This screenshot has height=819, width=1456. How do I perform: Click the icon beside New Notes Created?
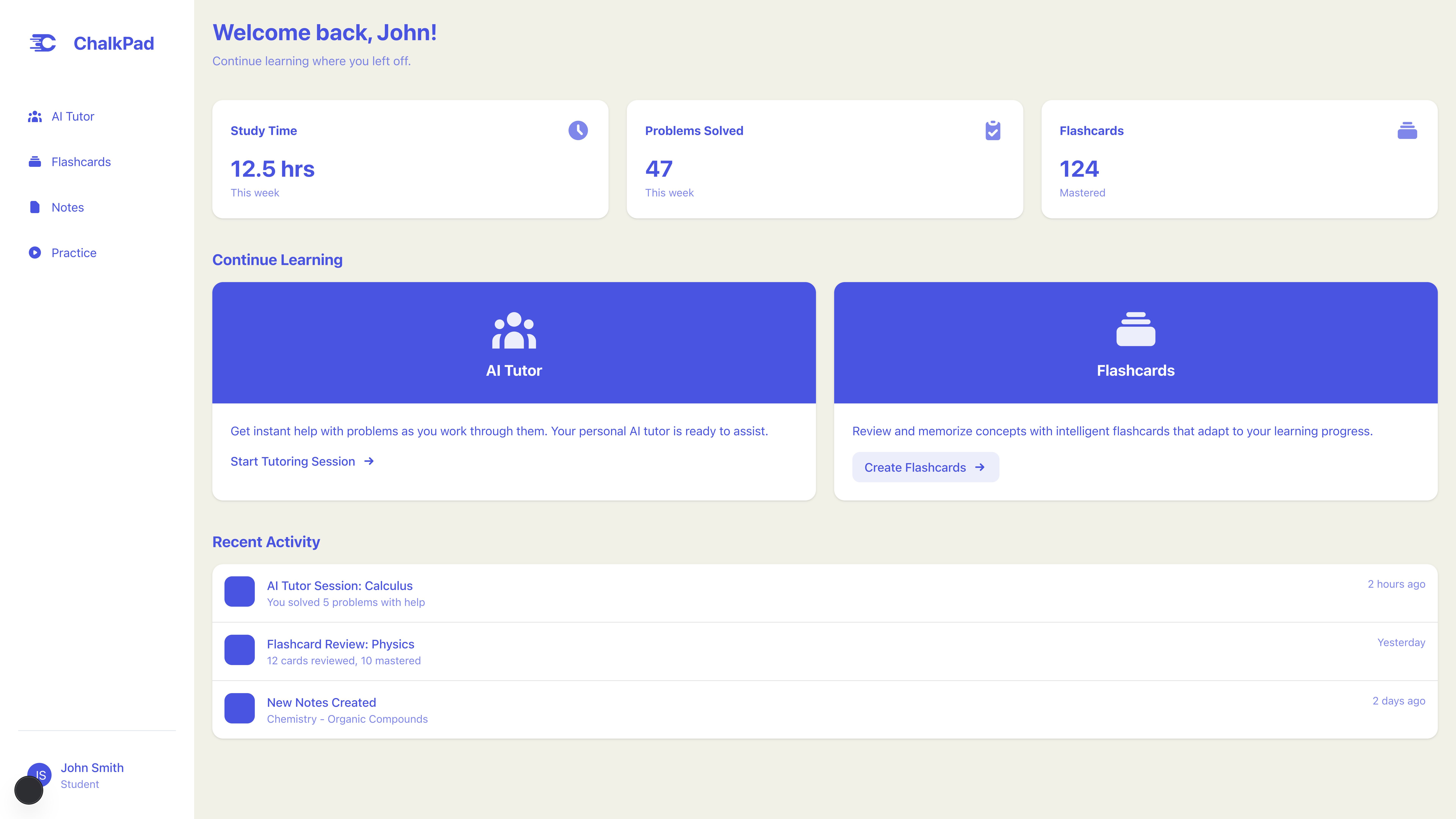(240, 708)
